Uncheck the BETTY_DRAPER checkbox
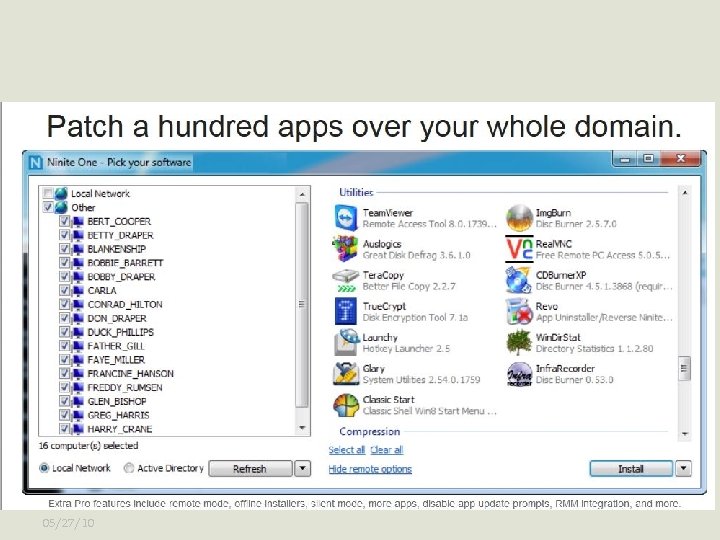This screenshot has width=720, height=540. pos(64,235)
